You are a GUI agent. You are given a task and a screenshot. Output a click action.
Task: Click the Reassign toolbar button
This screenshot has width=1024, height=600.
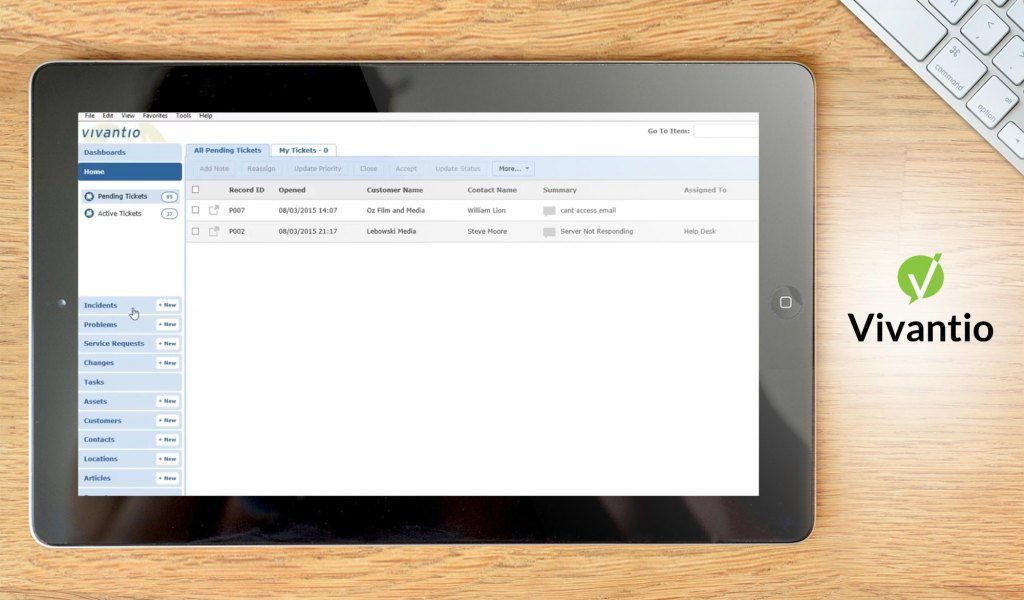pyautogui.click(x=261, y=168)
